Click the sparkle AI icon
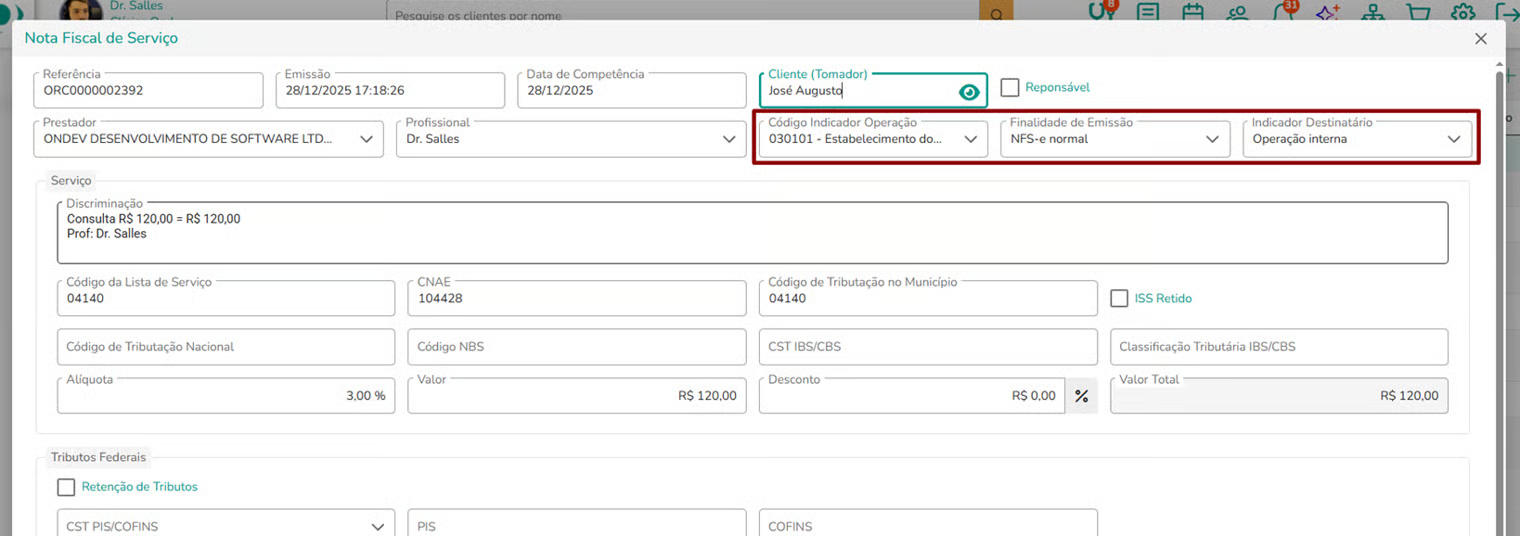The image size is (1520, 536). click(1327, 13)
